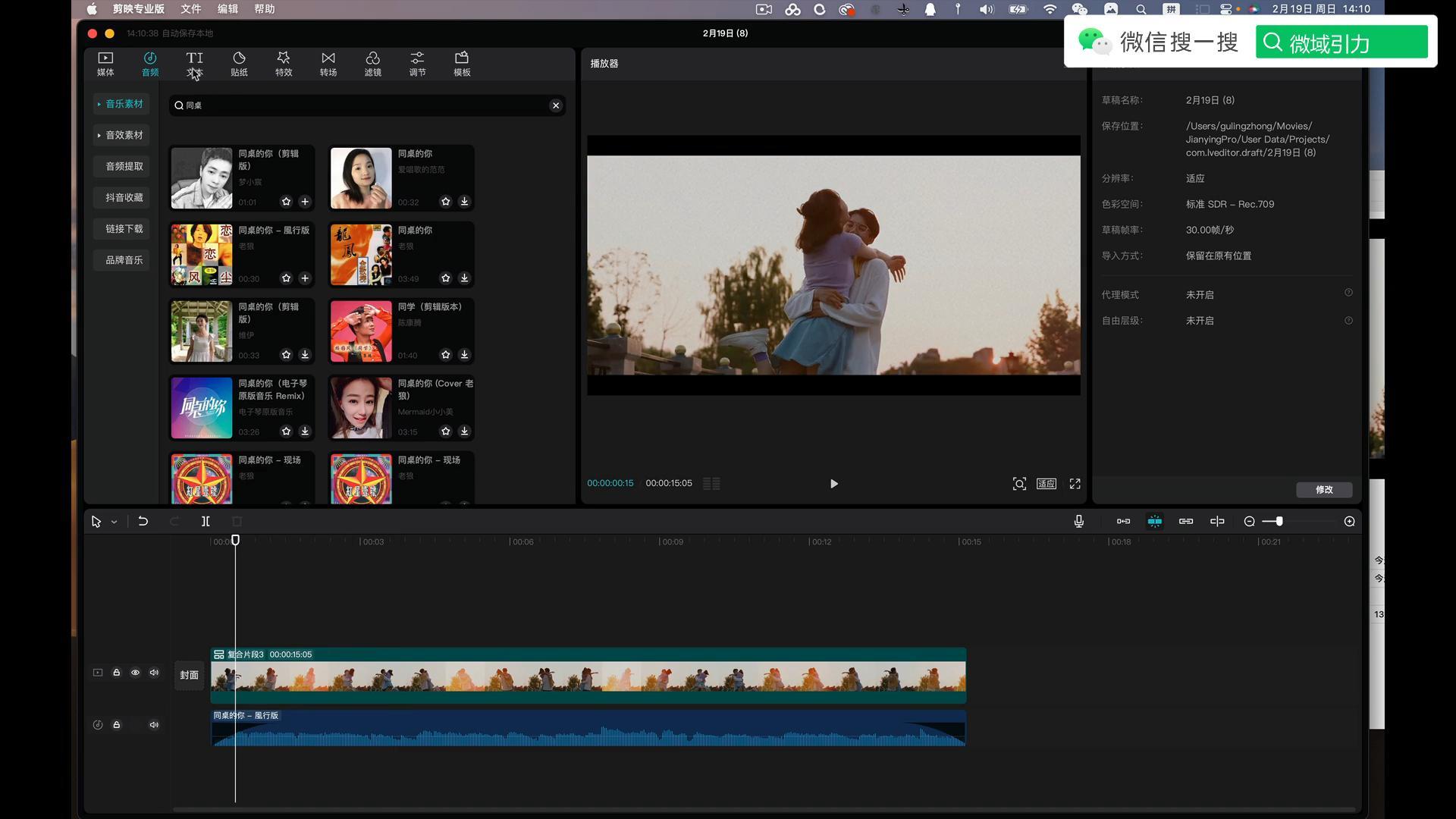This screenshot has height=819, width=1456.
Task: Lock the audio track
Action: tap(117, 725)
